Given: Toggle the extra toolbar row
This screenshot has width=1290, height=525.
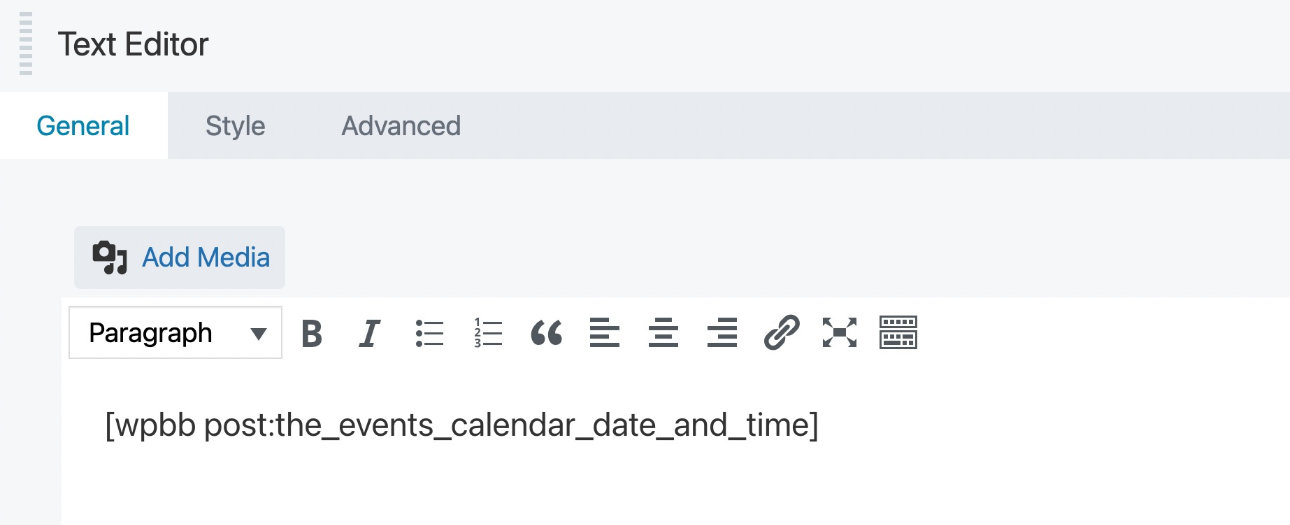Looking at the screenshot, I should [898, 333].
